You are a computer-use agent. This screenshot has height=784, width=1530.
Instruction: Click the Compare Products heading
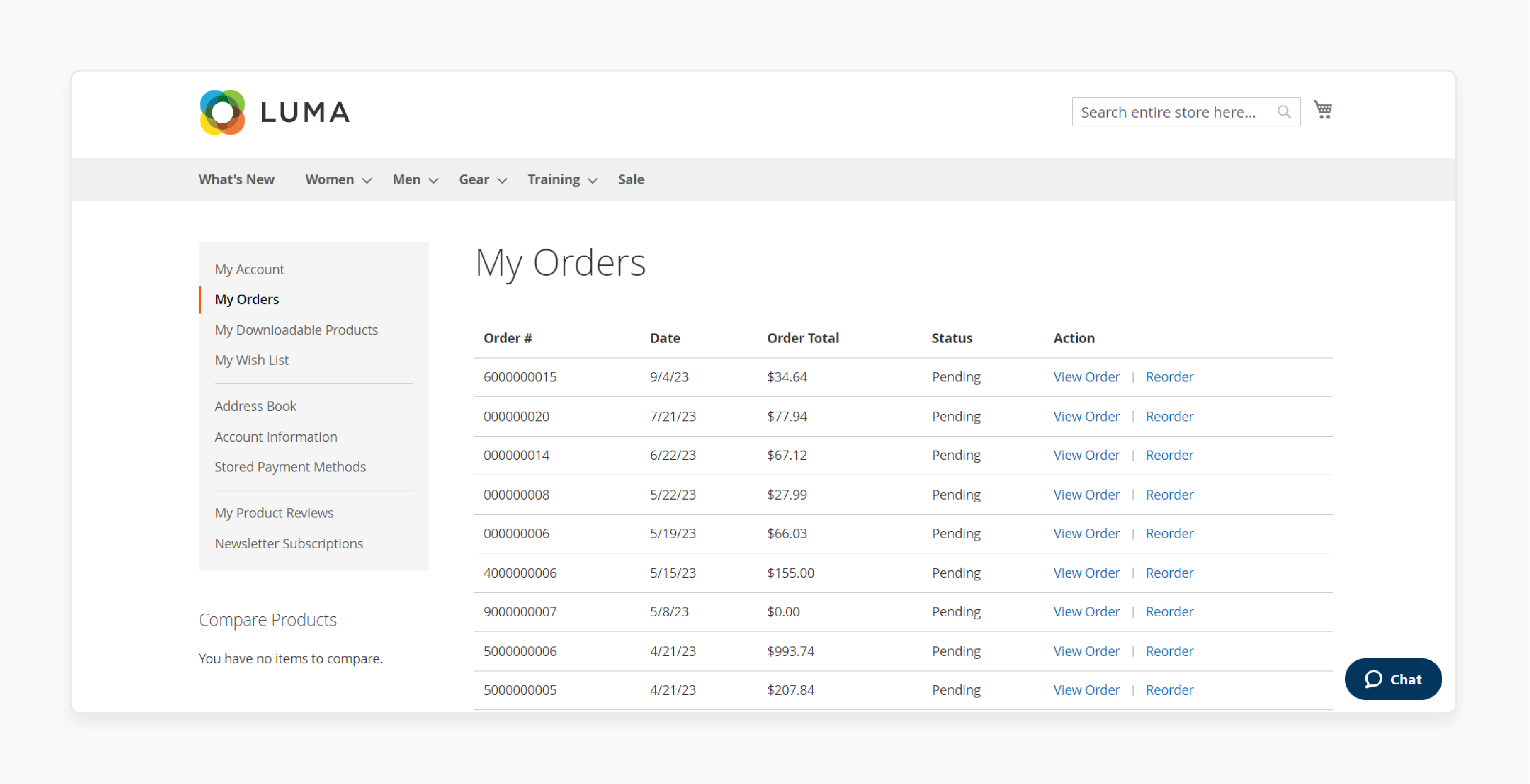coord(267,620)
